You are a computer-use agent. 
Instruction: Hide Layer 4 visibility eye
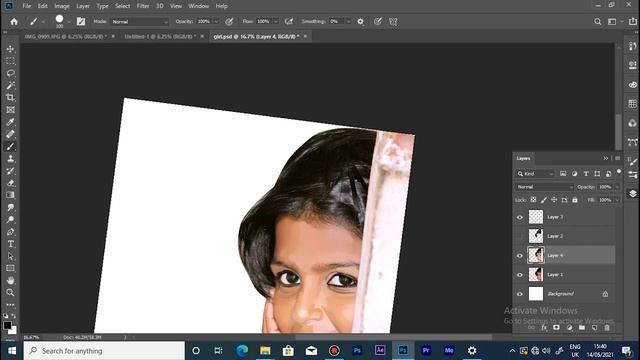point(520,256)
